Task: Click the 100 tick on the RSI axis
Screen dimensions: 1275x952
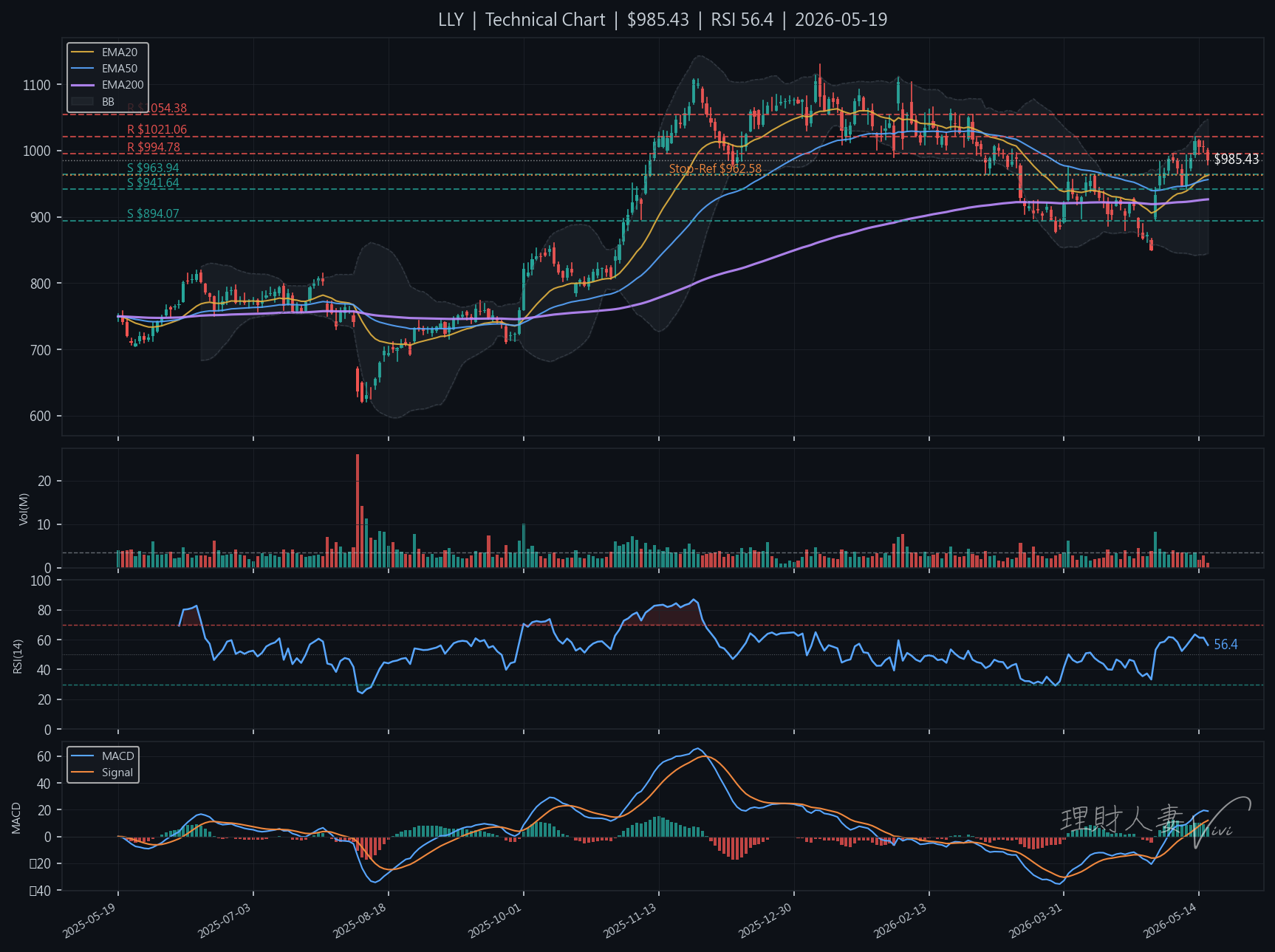Action: [x=41, y=581]
